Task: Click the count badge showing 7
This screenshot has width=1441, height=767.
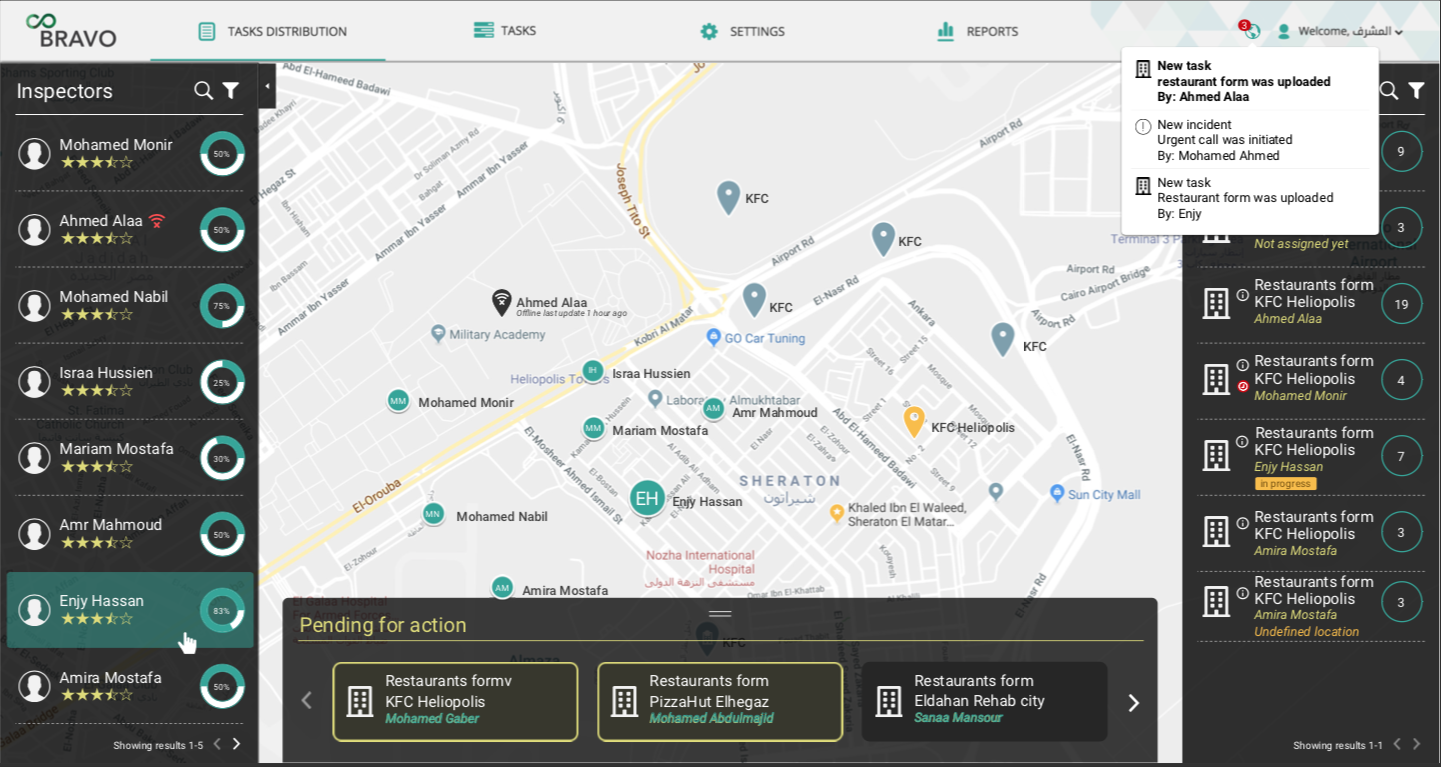Action: coord(1402,456)
